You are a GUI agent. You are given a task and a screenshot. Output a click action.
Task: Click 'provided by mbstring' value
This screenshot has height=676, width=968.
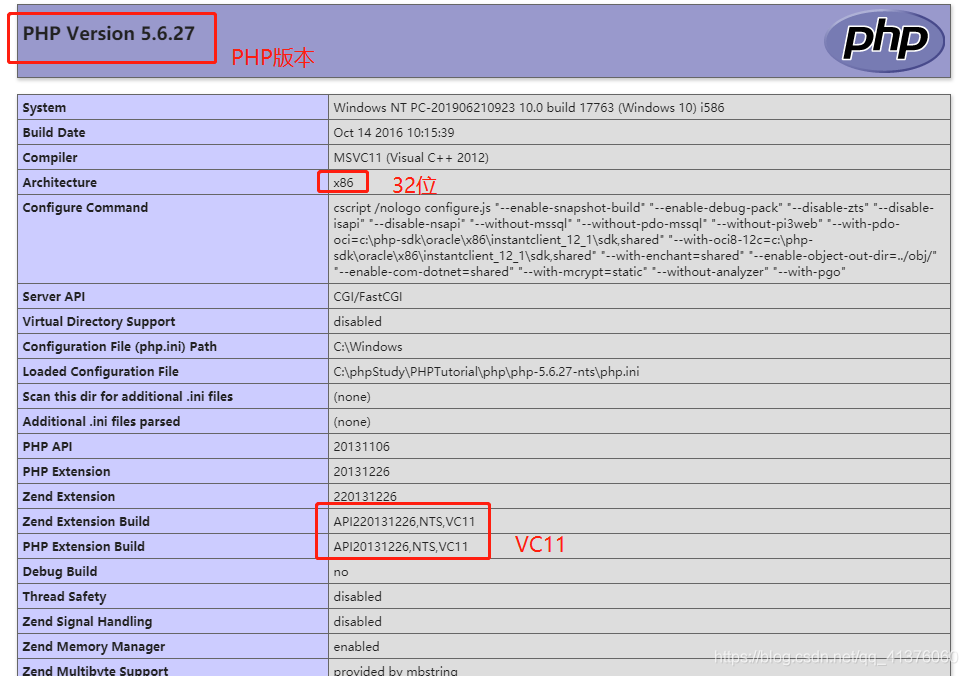pyautogui.click(x=396, y=670)
